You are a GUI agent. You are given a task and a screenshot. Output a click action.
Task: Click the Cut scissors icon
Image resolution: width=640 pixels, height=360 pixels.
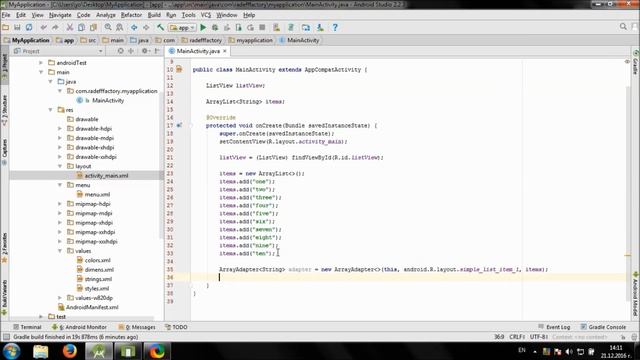click(x=70, y=27)
